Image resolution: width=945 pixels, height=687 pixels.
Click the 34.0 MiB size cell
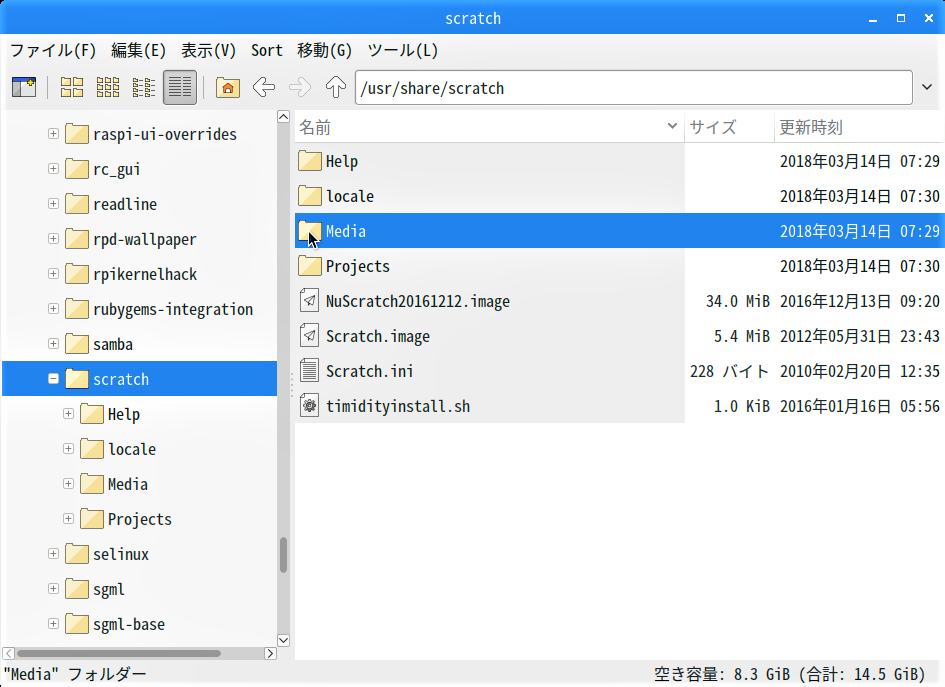738,301
